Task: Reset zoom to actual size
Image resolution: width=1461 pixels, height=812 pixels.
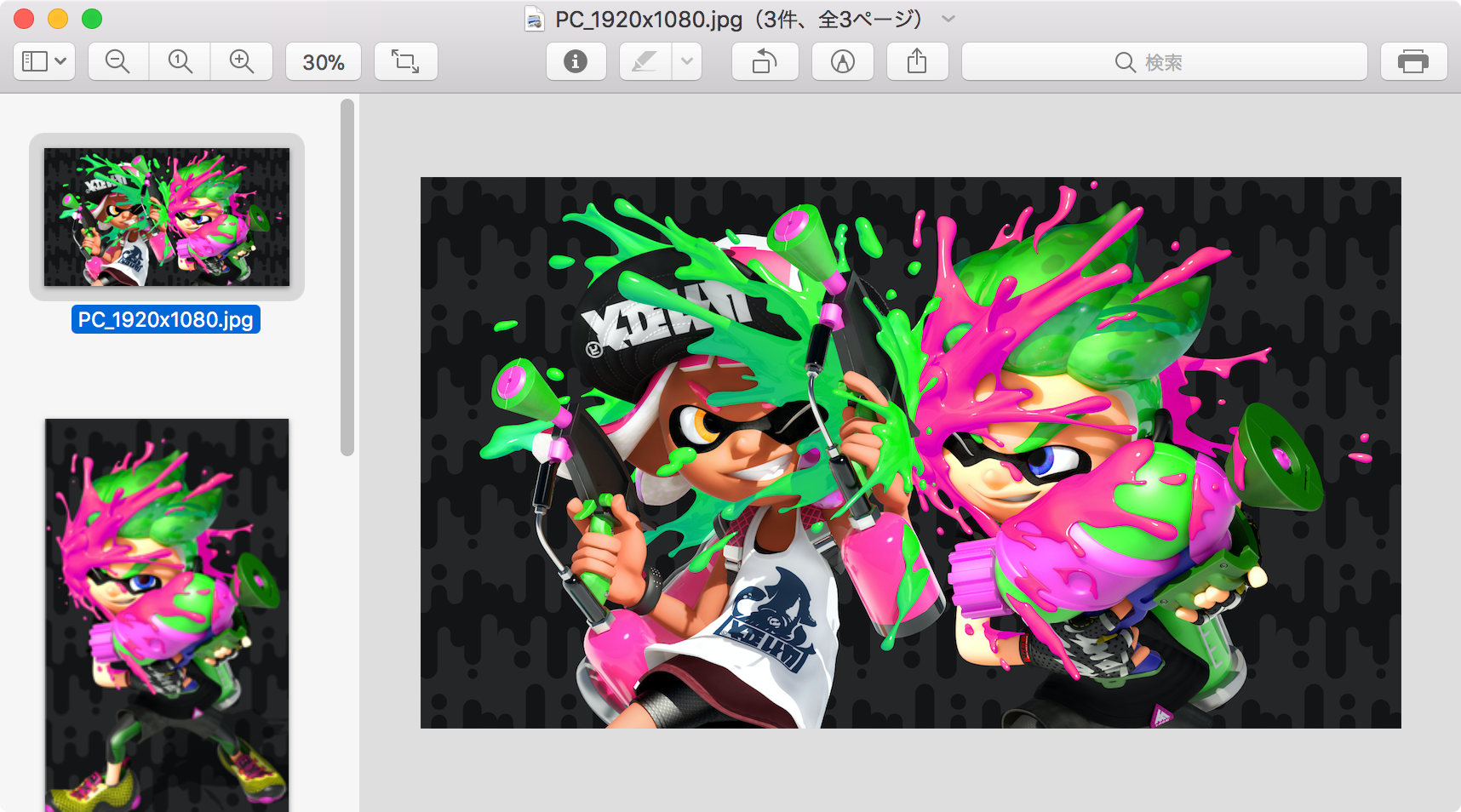Action: [x=180, y=61]
